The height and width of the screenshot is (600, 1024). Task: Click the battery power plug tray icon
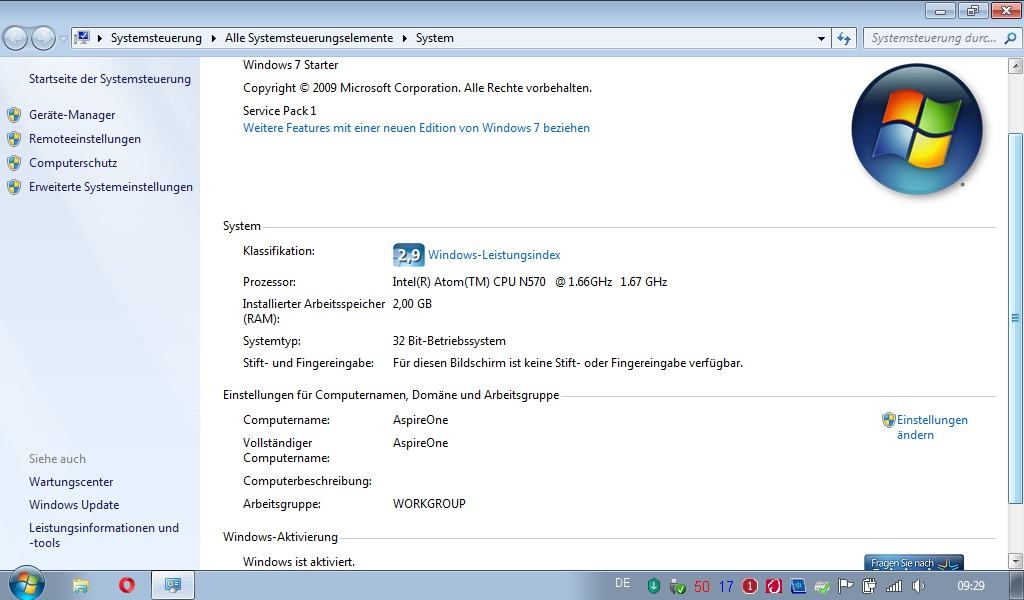869,586
